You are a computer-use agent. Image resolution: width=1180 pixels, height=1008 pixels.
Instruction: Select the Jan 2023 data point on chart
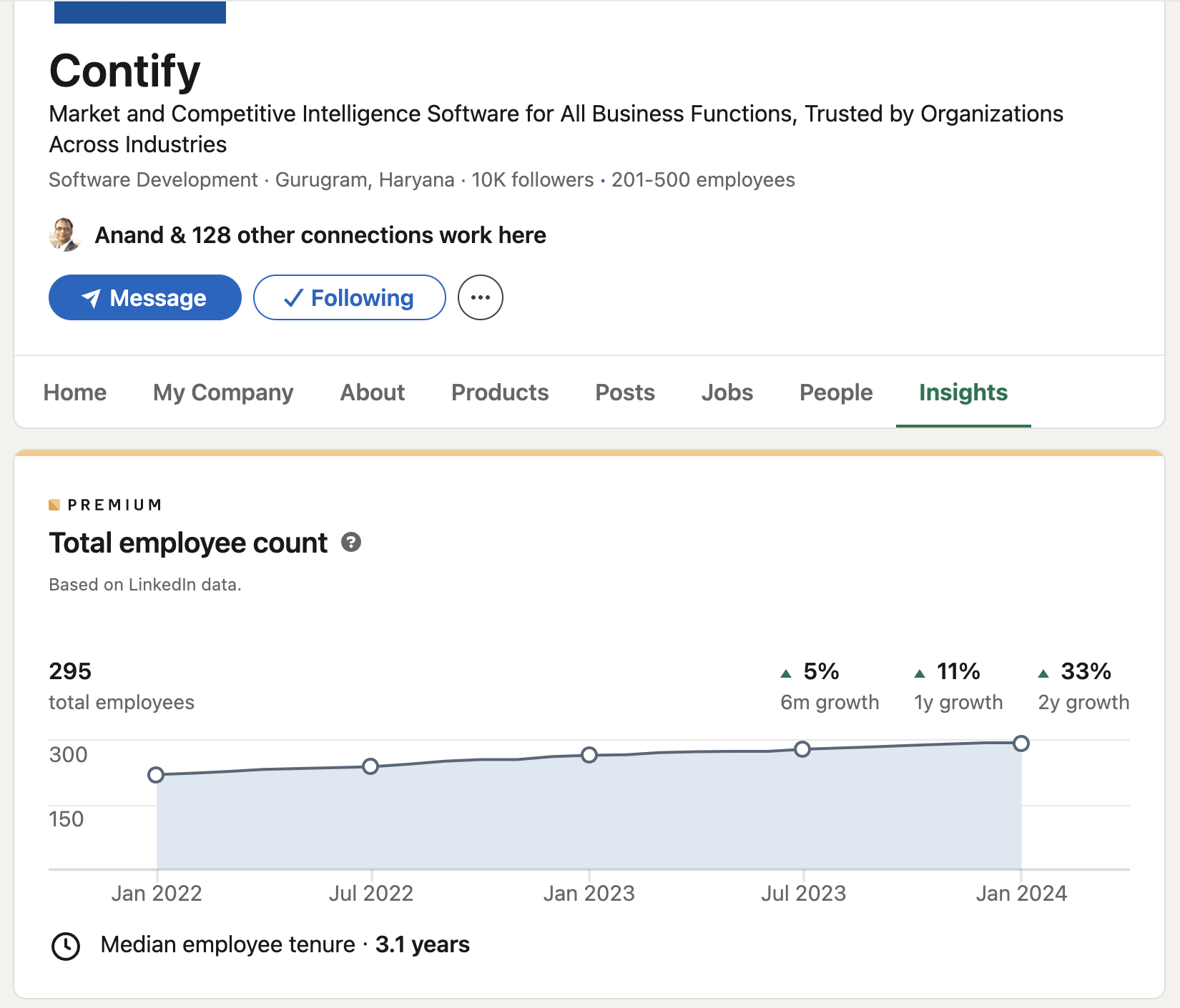click(x=589, y=755)
